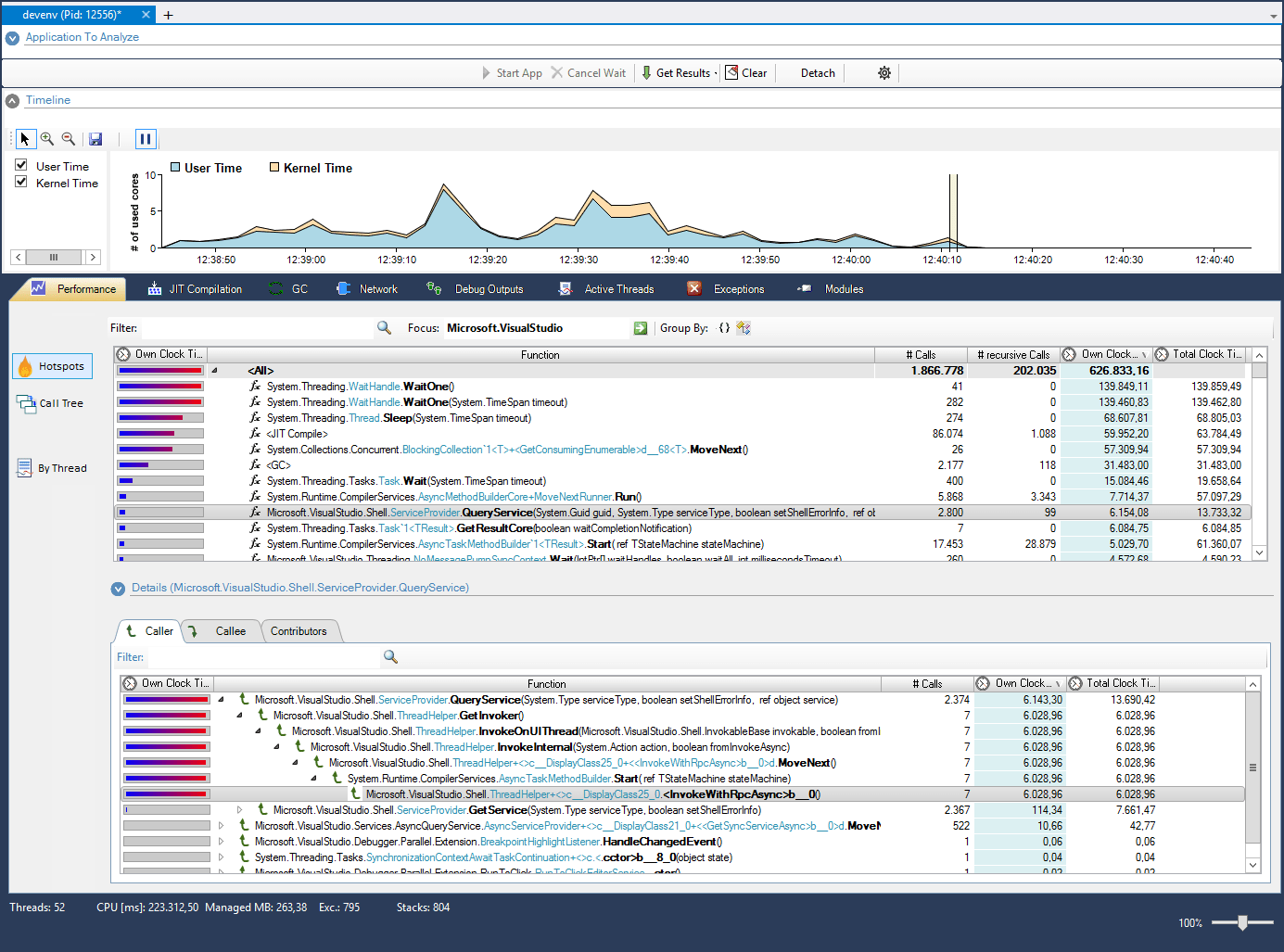Click the User Time legend swatch
This screenshot has width=1284, height=952.
[x=175, y=168]
